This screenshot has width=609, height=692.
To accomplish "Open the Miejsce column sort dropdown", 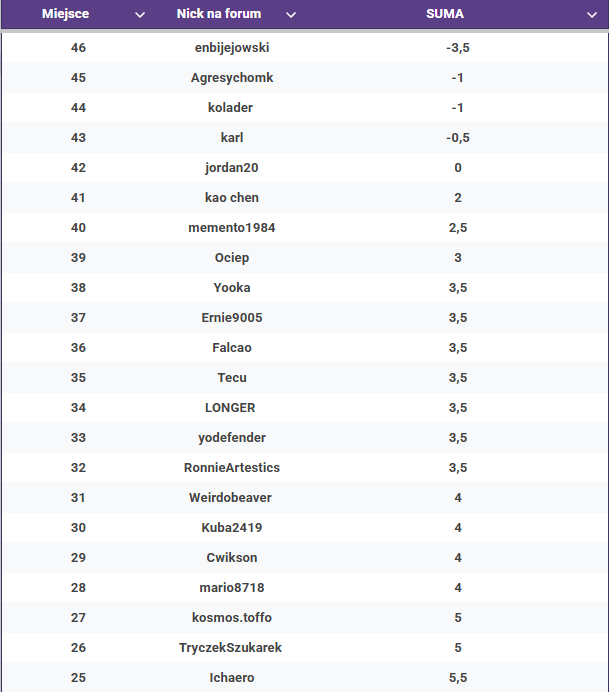I will point(140,15).
